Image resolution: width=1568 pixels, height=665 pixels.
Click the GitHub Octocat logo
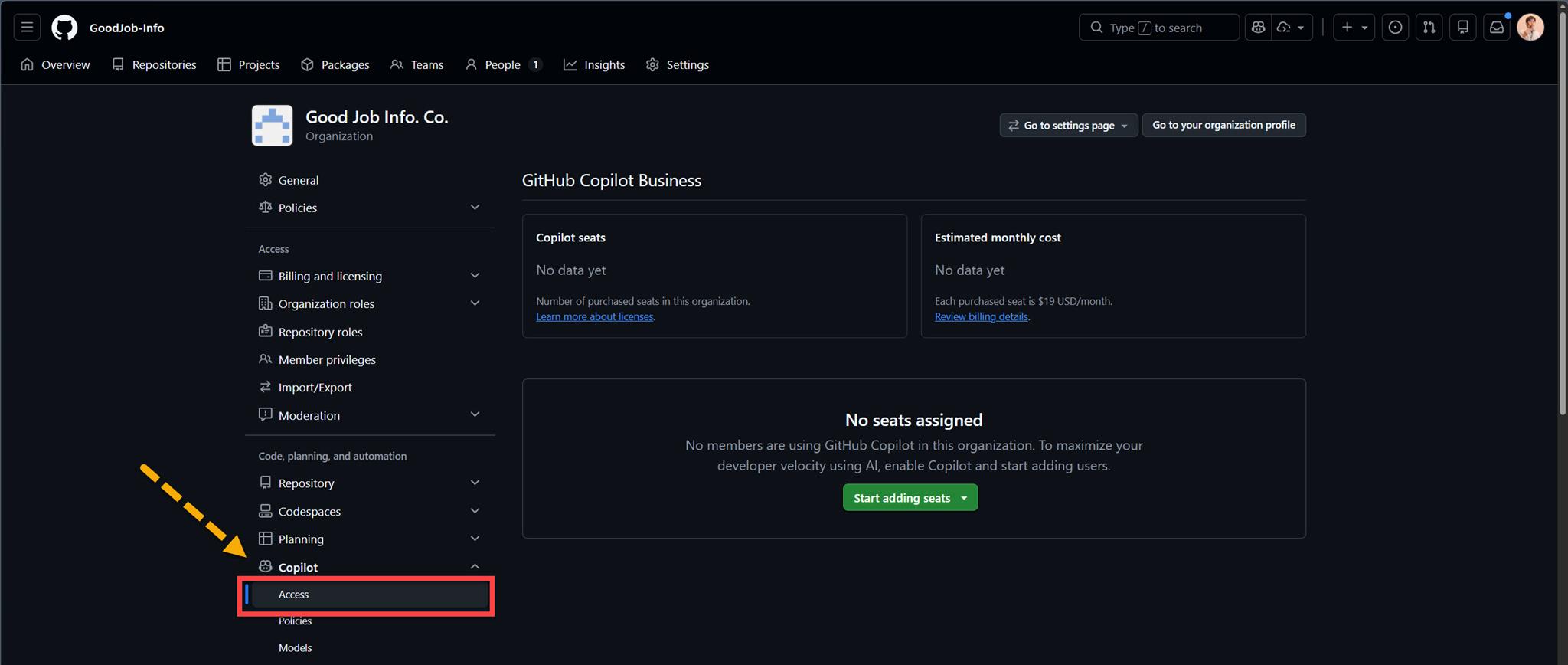(64, 28)
